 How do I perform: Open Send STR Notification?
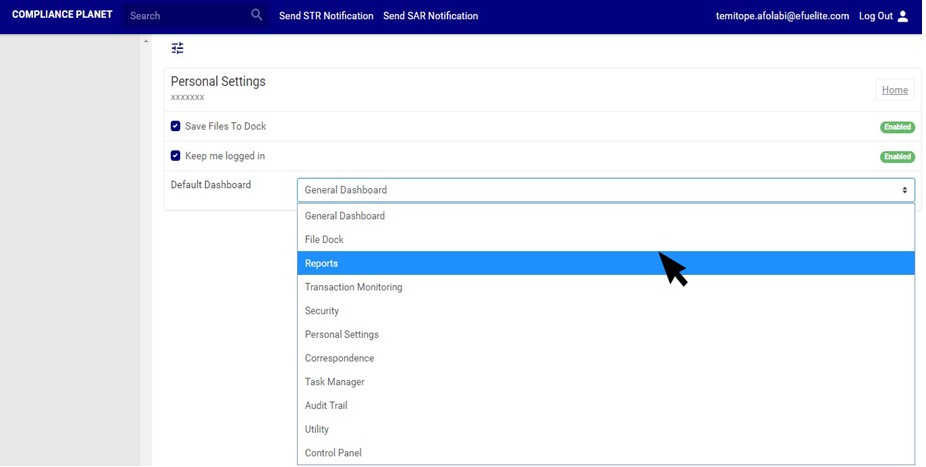point(326,16)
